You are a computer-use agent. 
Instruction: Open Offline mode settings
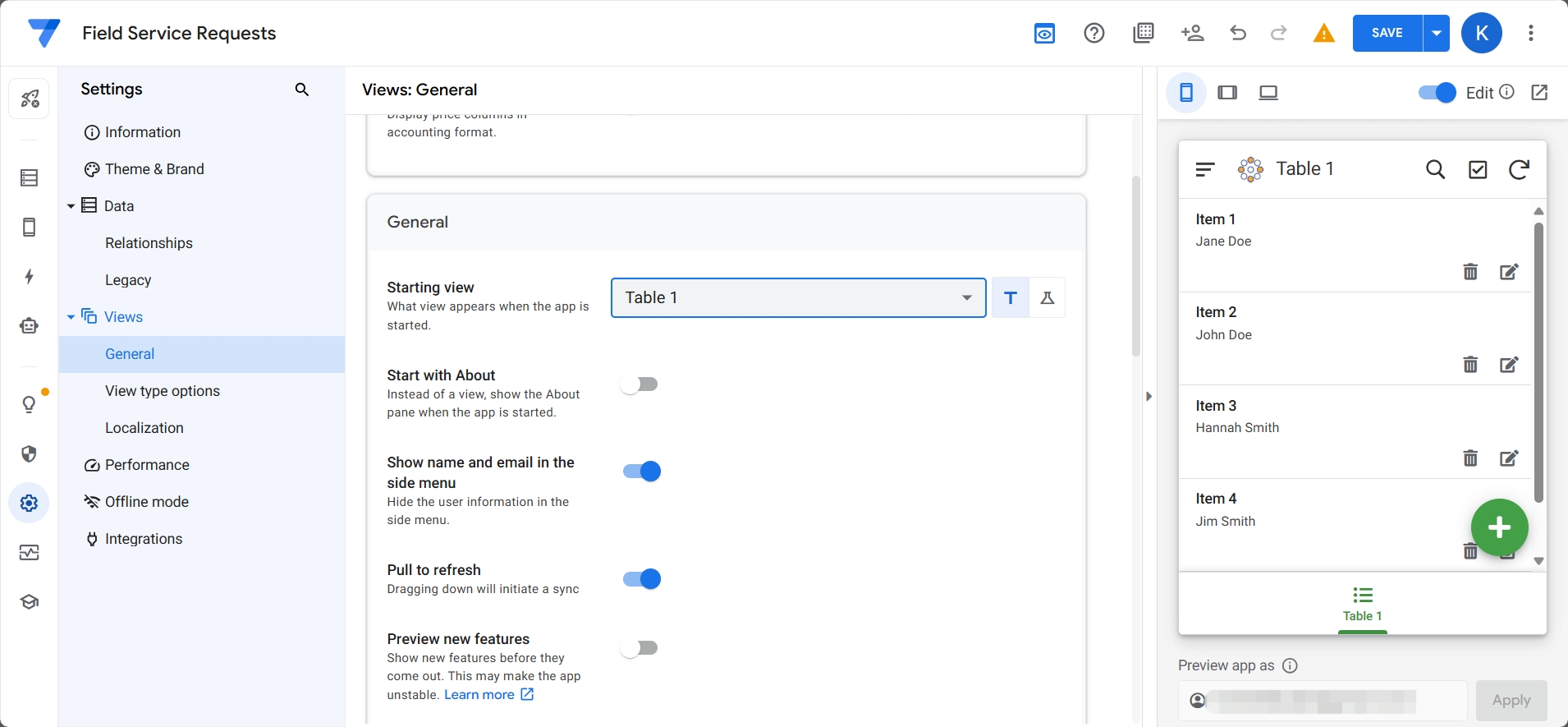pyautogui.click(x=202, y=502)
